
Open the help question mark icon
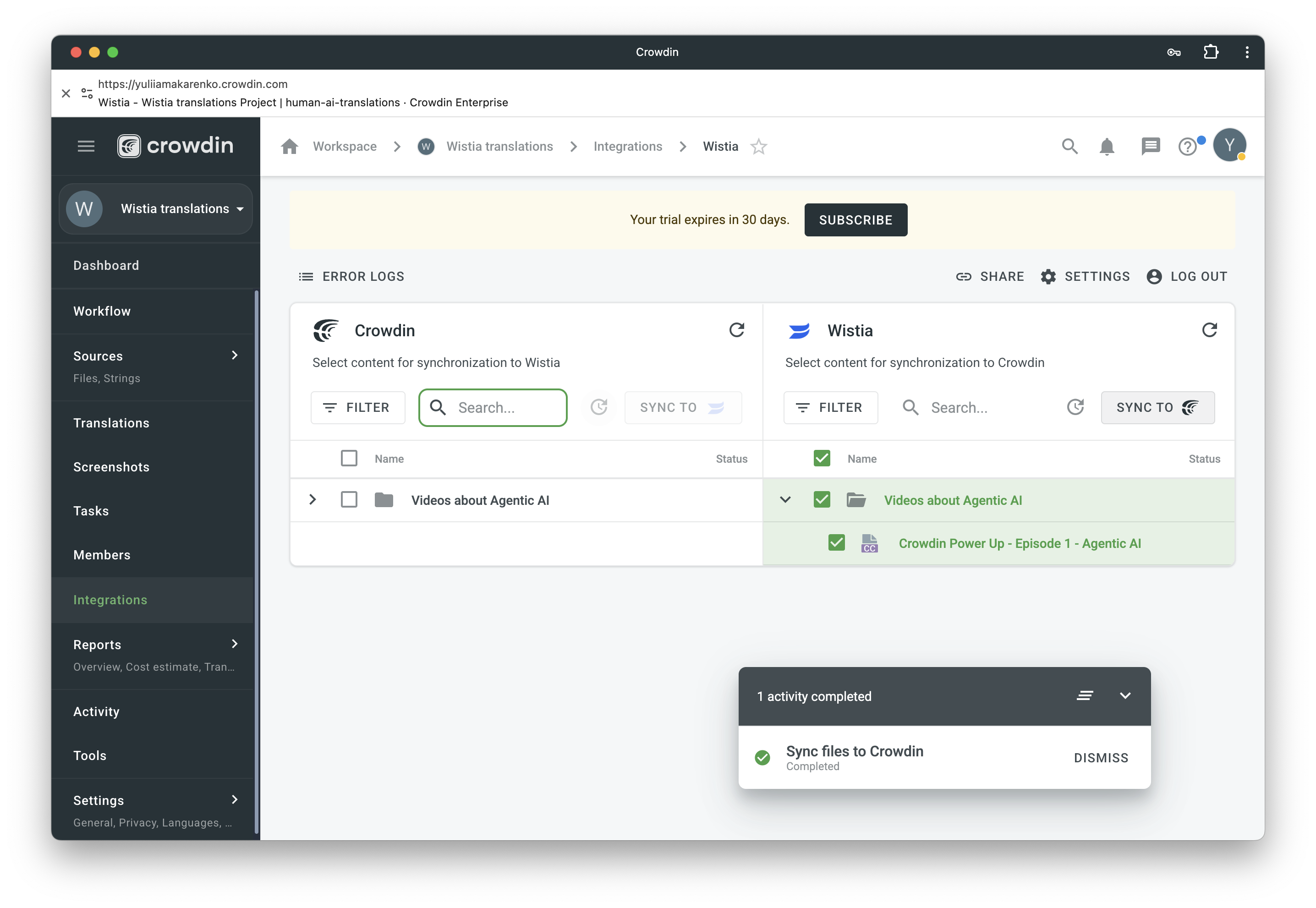tap(1187, 147)
